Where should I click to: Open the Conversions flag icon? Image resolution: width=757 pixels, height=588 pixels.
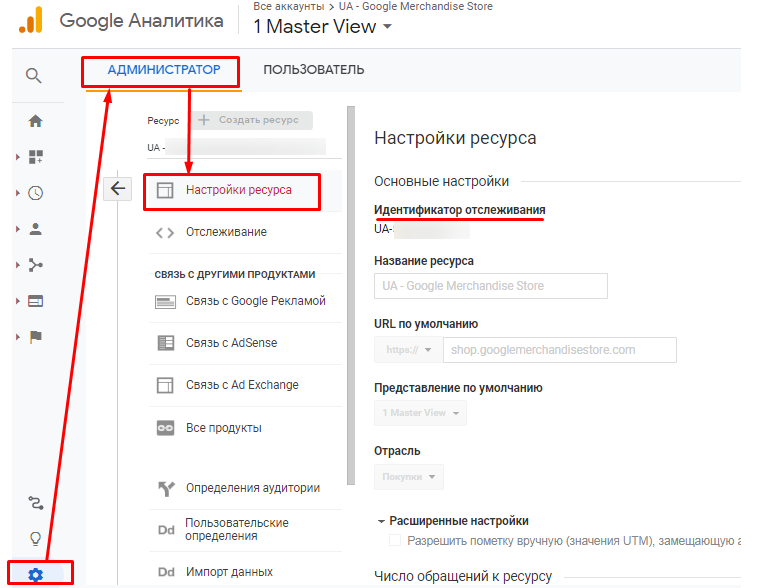point(36,336)
